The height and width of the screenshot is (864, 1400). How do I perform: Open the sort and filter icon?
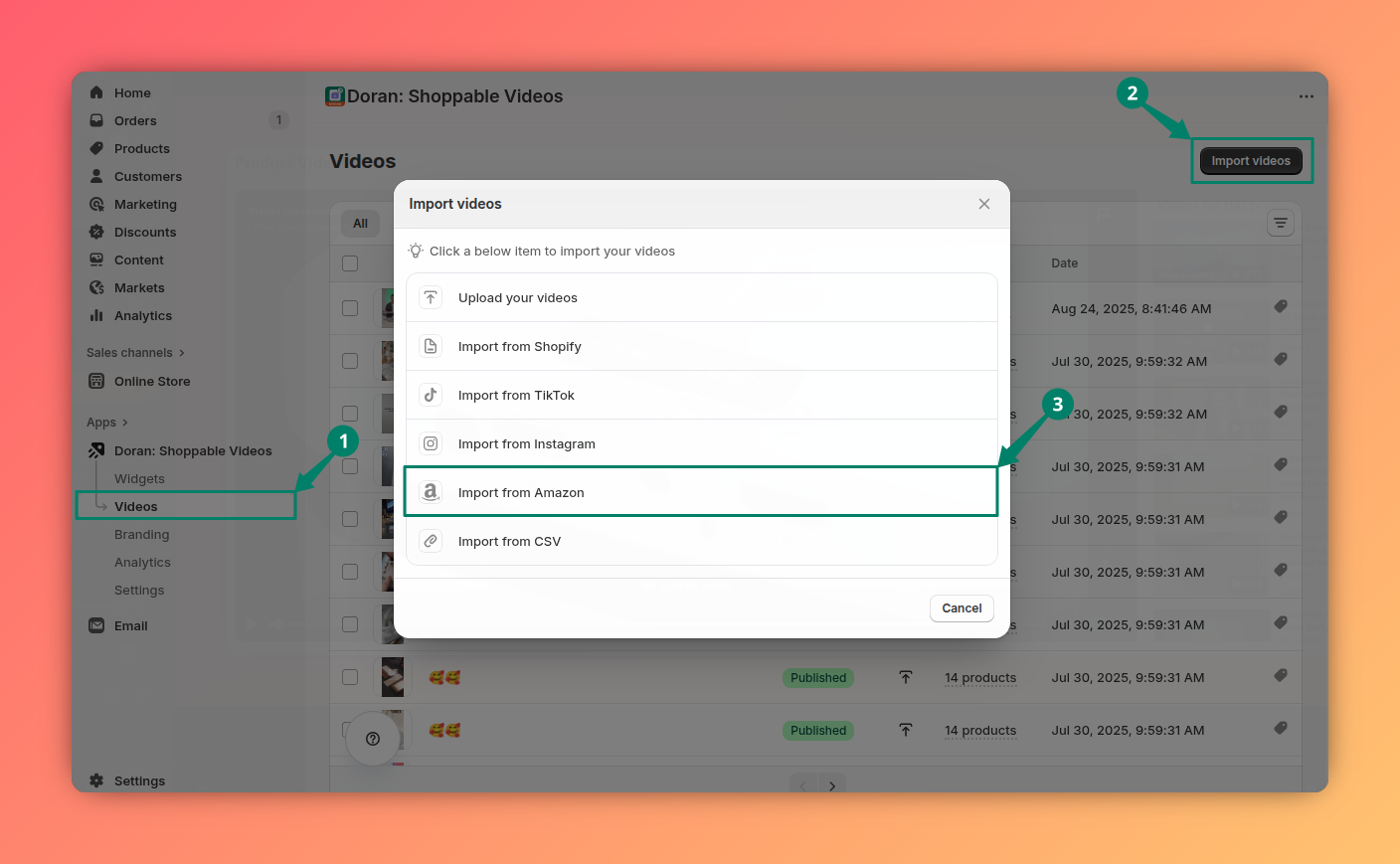(x=1281, y=223)
